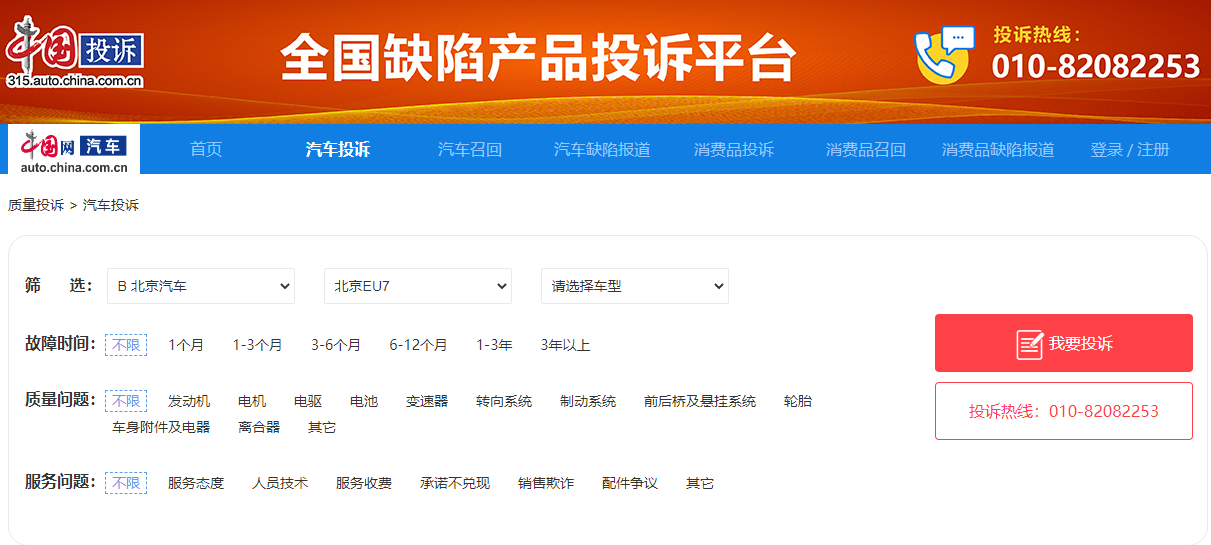Expand the 北京EU7 series dropdown

[x=418, y=286]
